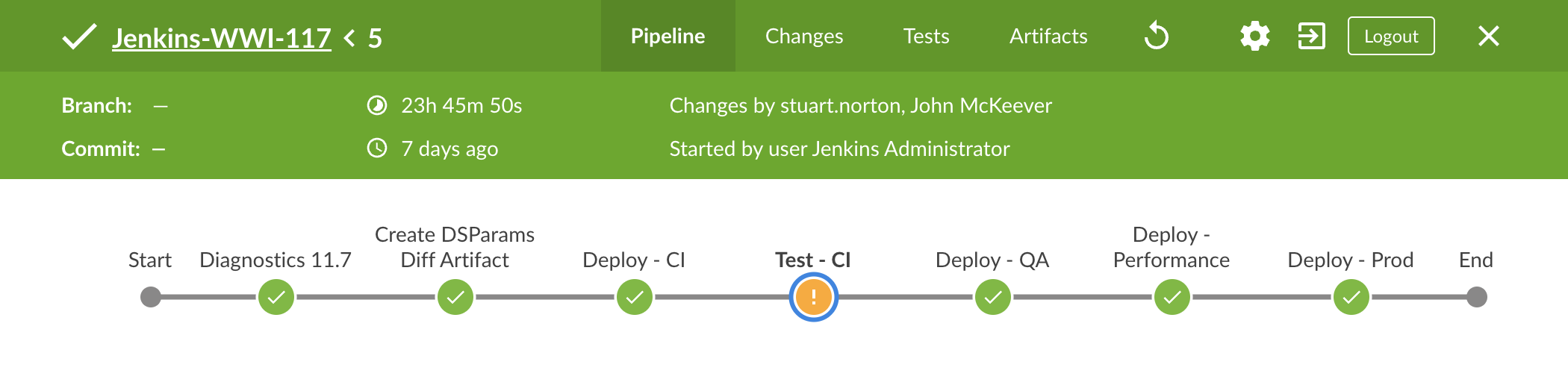
Task: Click the chevron beside run number 5
Action: [349, 38]
